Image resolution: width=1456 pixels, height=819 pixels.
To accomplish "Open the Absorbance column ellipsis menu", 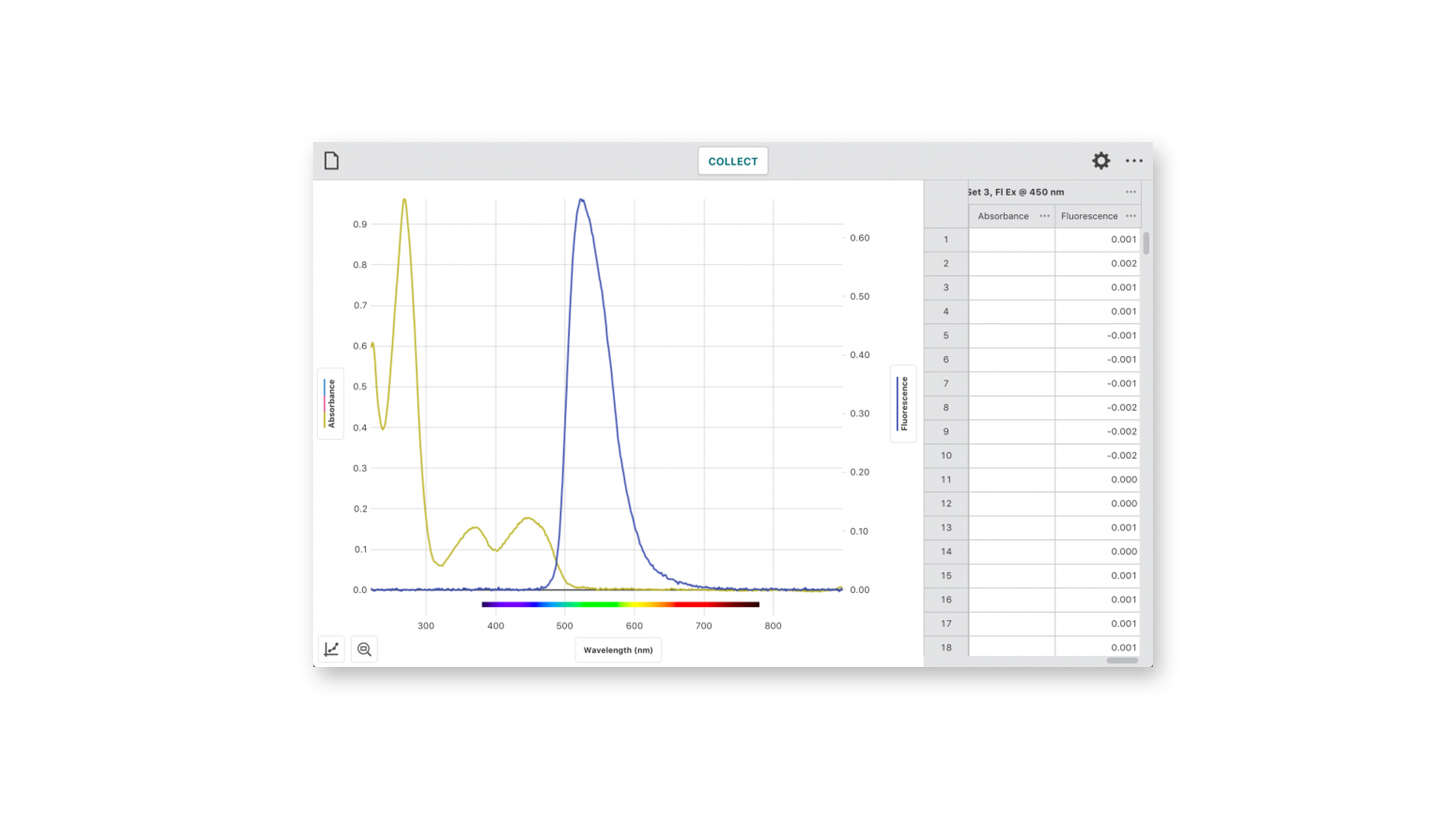I will (x=1044, y=216).
